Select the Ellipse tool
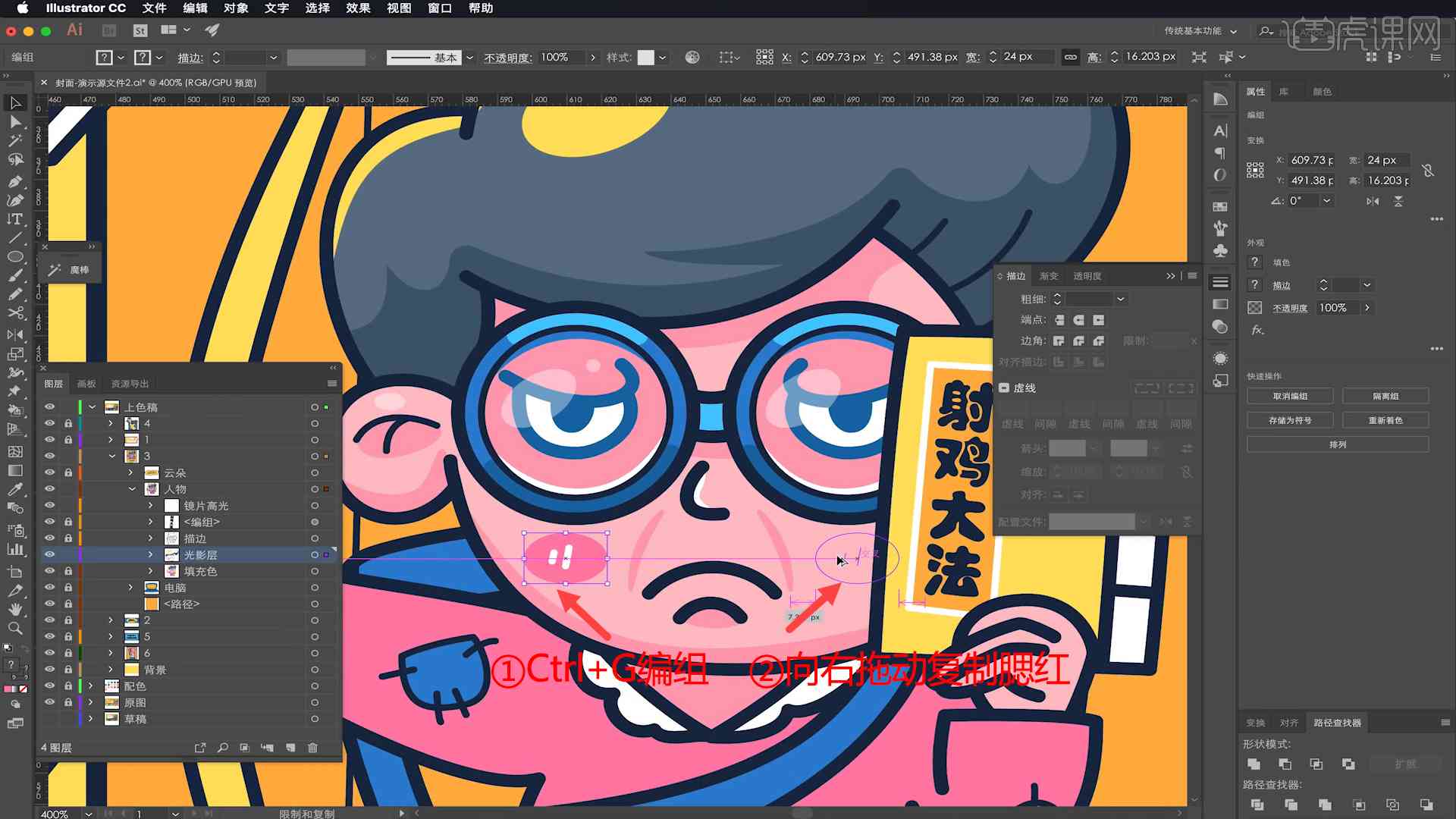The height and width of the screenshot is (819, 1456). [15, 257]
